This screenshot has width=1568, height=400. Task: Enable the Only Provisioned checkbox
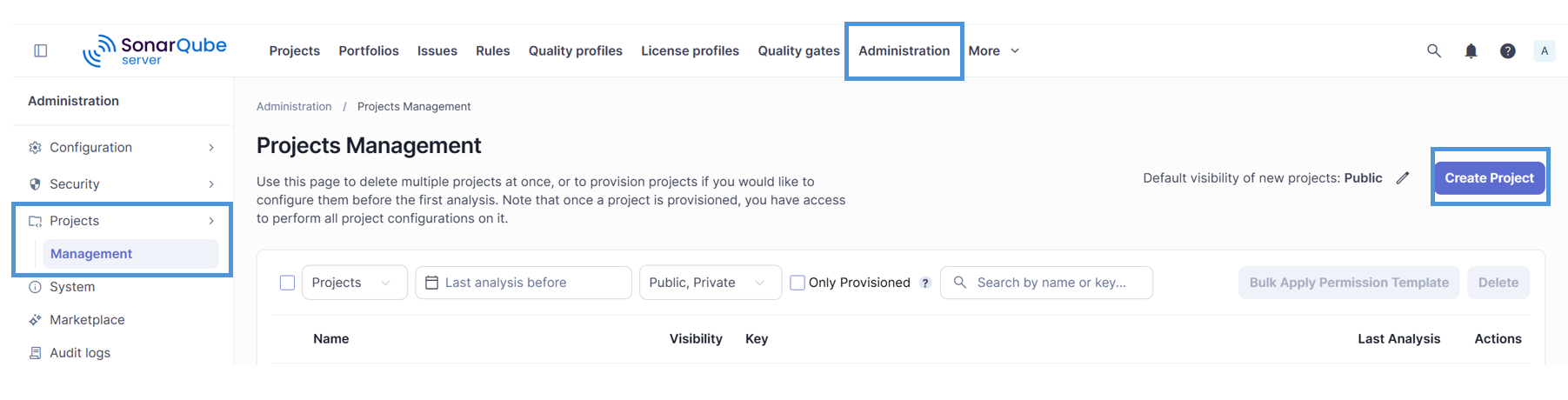pyautogui.click(x=797, y=283)
